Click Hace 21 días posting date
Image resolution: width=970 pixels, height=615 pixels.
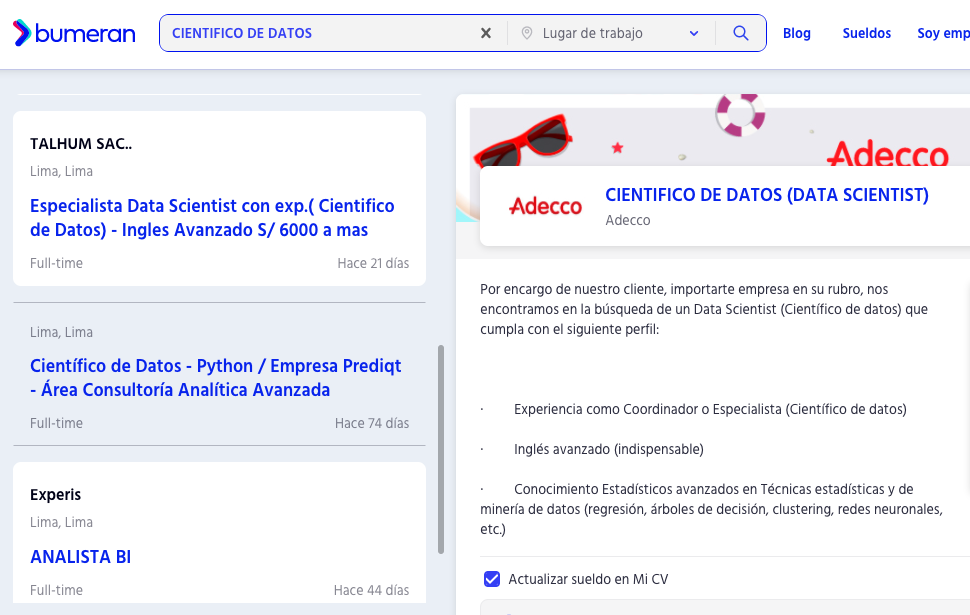coord(373,264)
